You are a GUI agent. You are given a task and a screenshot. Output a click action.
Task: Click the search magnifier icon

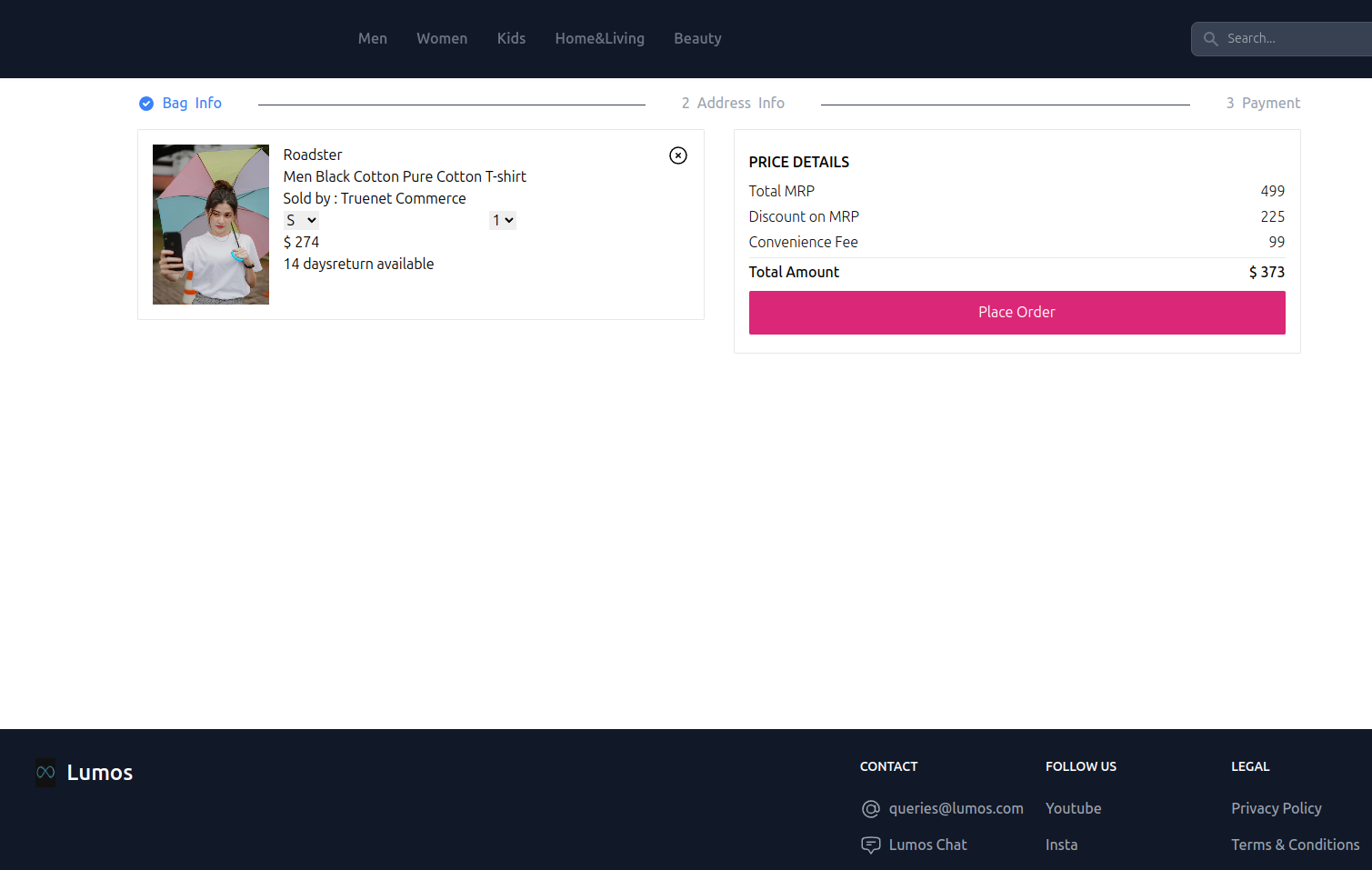tap(1210, 39)
